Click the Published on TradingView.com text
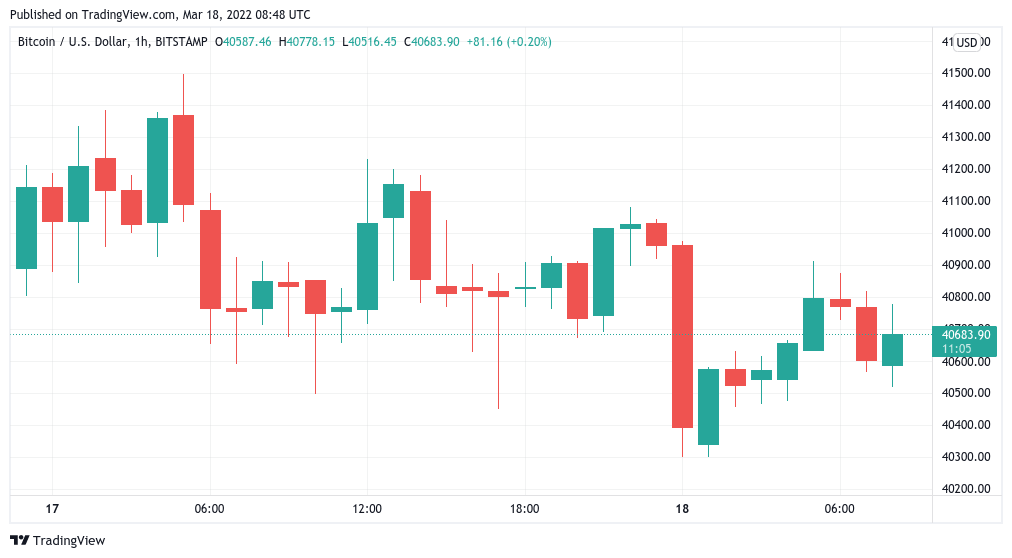The width and height of the screenshot is (1012, 558). click(x=158, y=14)
